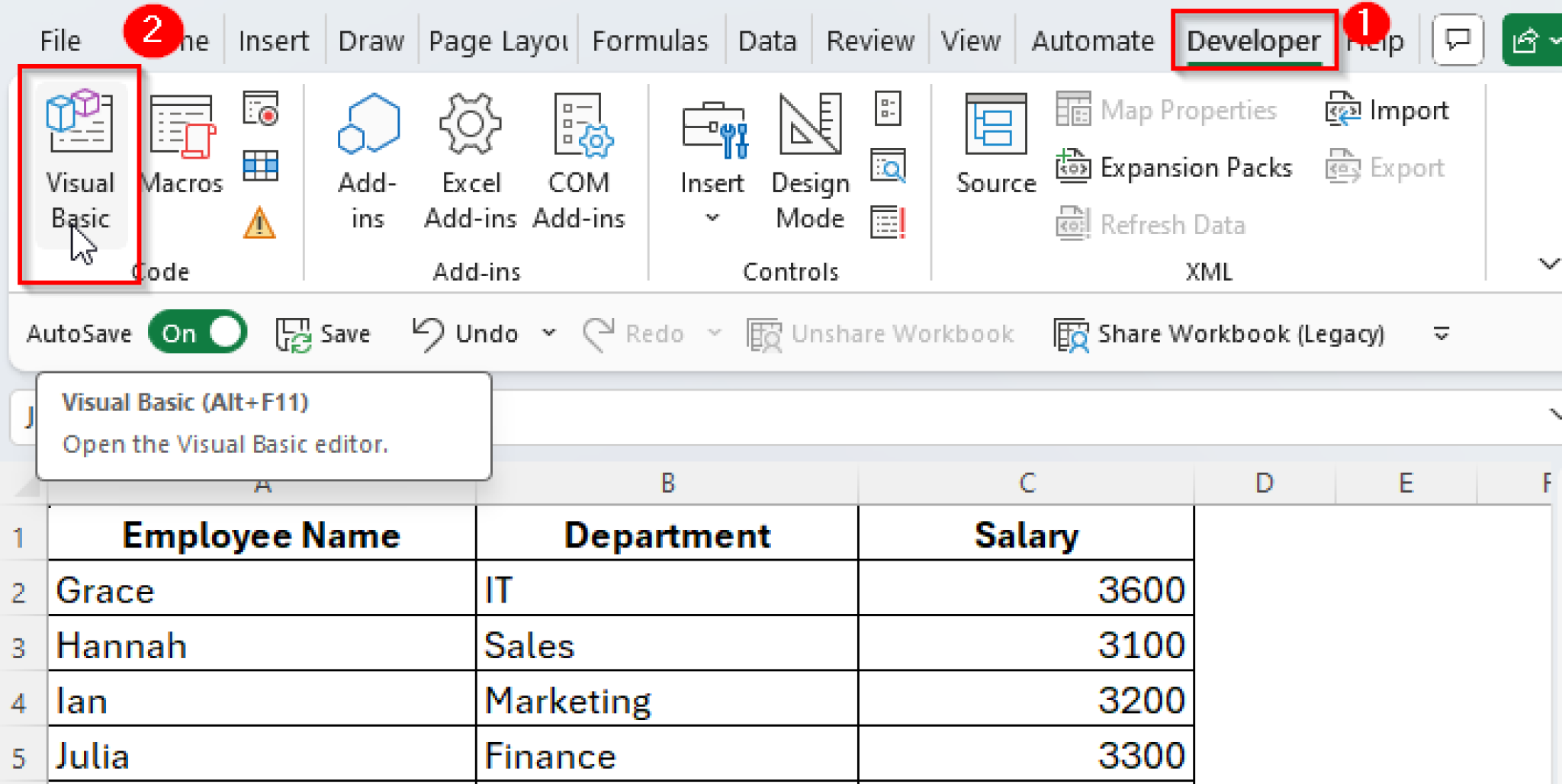Open the Undo history dropdown
Image resolution: width=1562 pixels, height=784 pixels.
tap(548, 333)
